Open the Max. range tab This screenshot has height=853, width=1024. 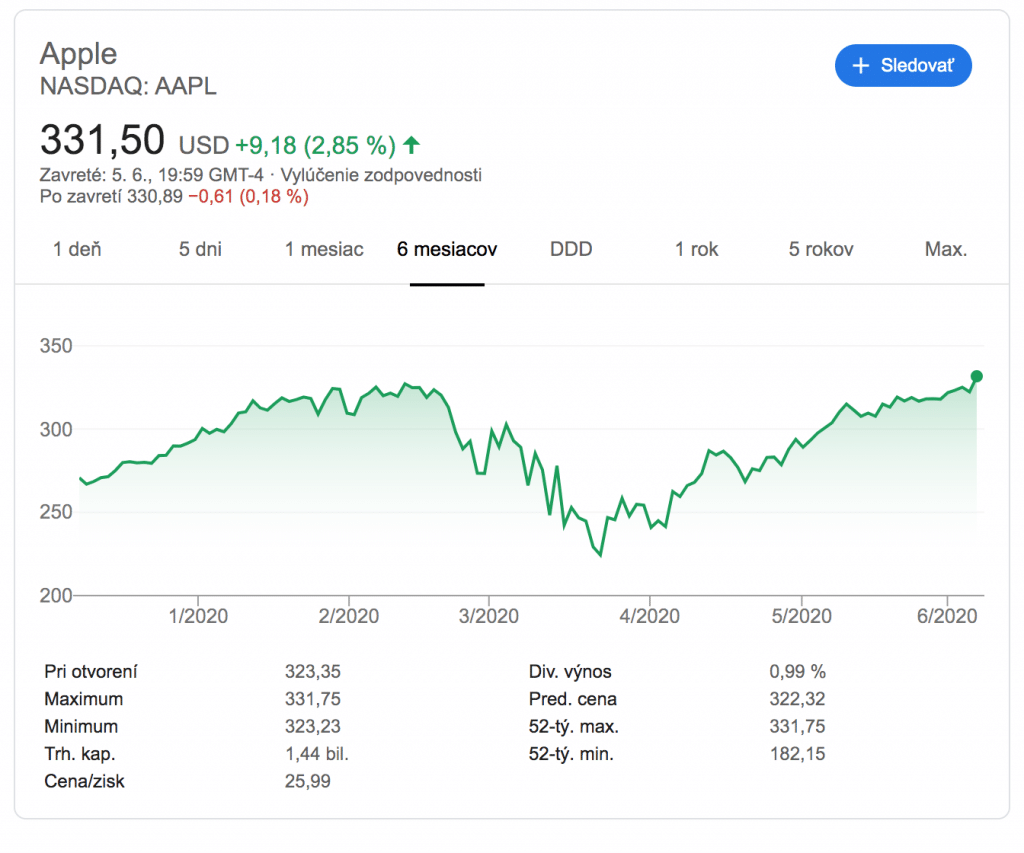point(945,249)
